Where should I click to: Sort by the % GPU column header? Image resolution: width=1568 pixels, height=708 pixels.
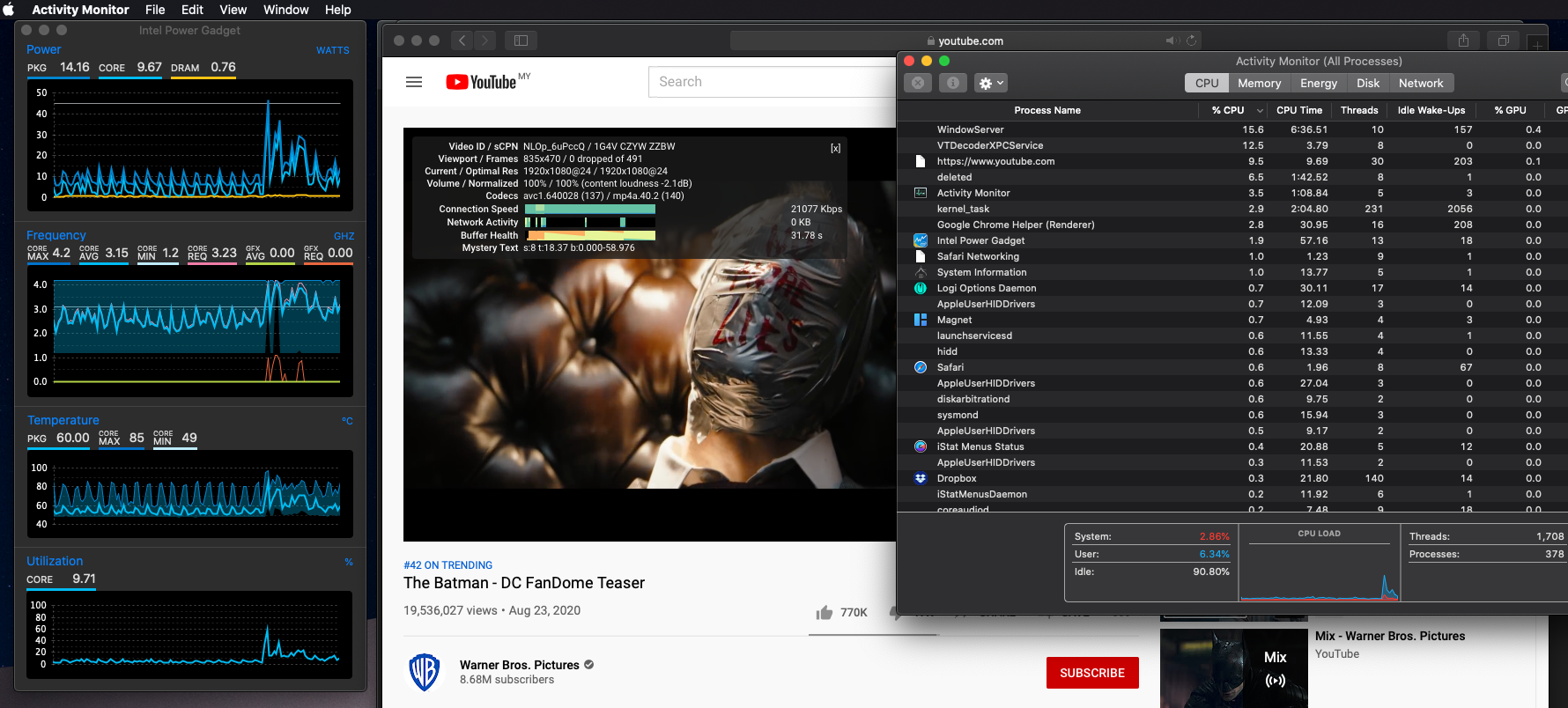point(1510,110)
